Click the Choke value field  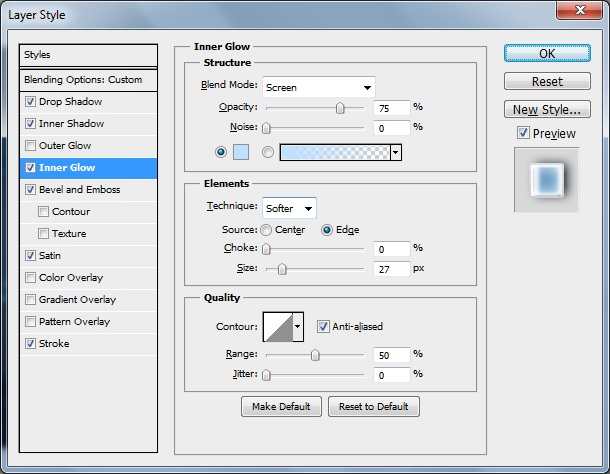tap(391, 249)
